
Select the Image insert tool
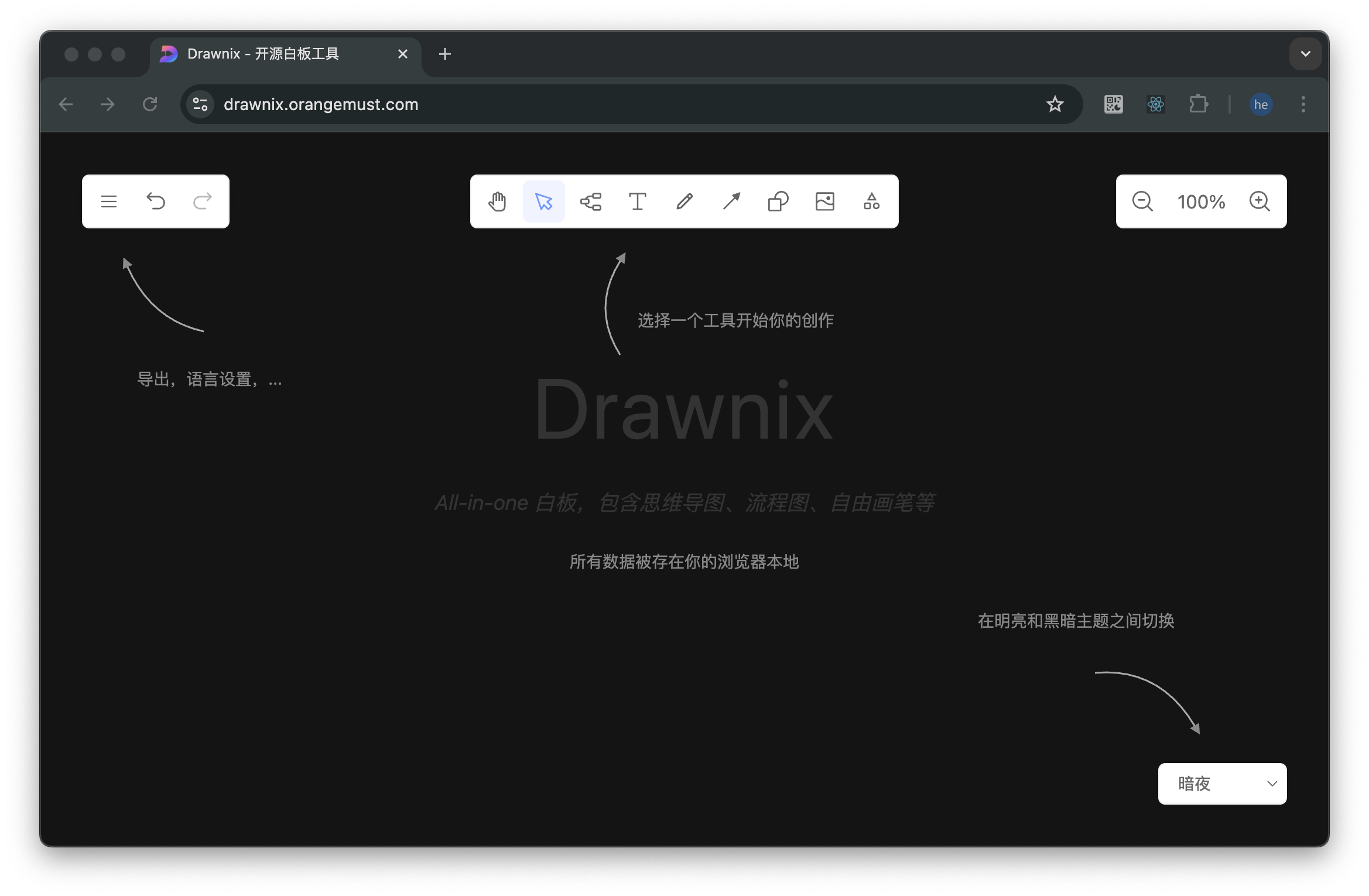pos(824,201)
